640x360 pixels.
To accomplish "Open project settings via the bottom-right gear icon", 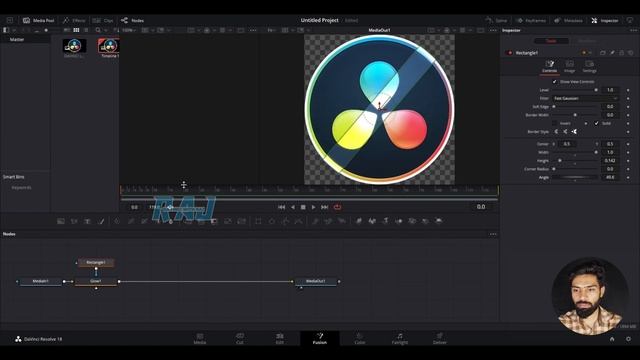I will (628, 339).
